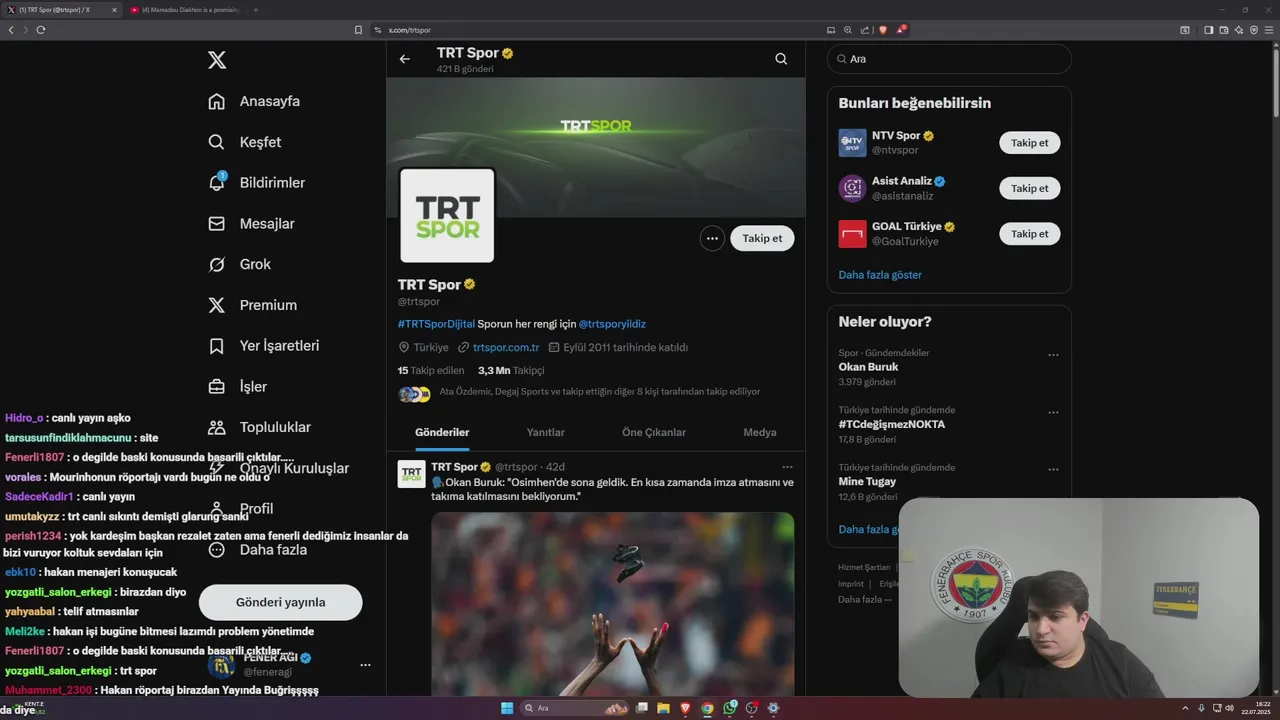
Task: Open Leo AI sparkle icon
Action: pyautogui.click(x=1238, y=30)
